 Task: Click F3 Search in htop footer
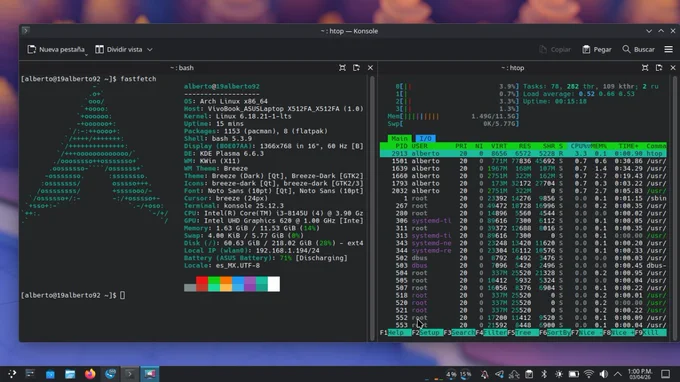(x=459, y=333)
